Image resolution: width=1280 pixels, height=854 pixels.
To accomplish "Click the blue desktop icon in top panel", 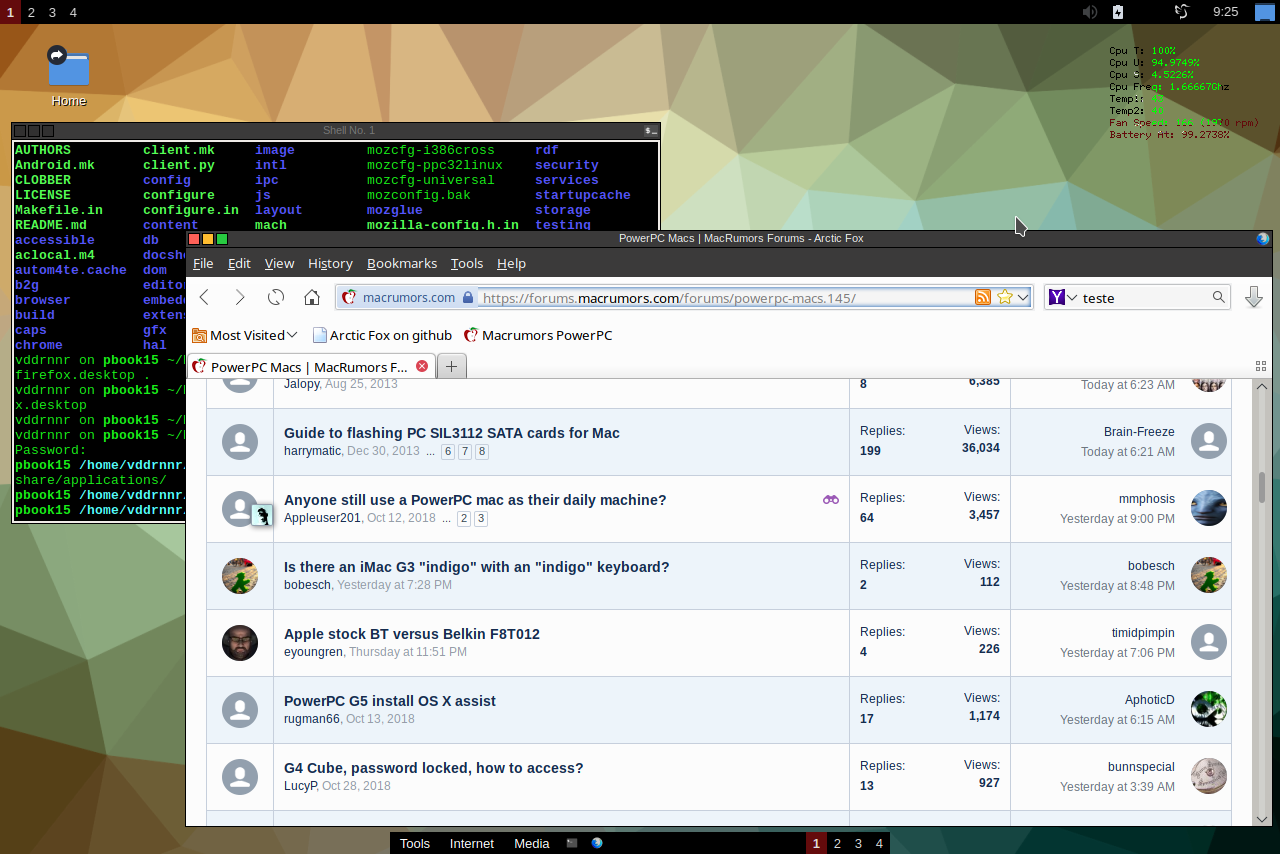I will click(x=1265, y=12).
